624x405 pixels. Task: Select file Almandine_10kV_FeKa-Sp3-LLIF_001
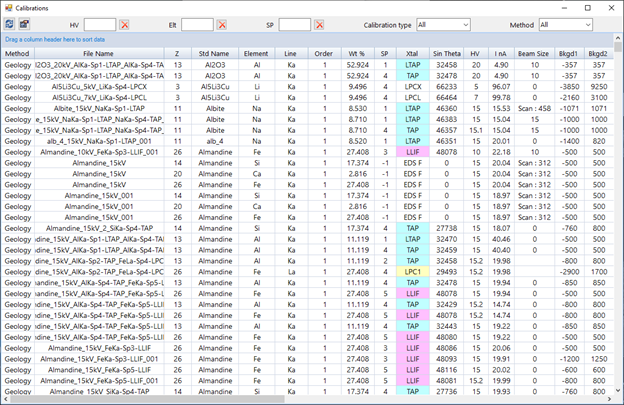click(x=99, y=152)
